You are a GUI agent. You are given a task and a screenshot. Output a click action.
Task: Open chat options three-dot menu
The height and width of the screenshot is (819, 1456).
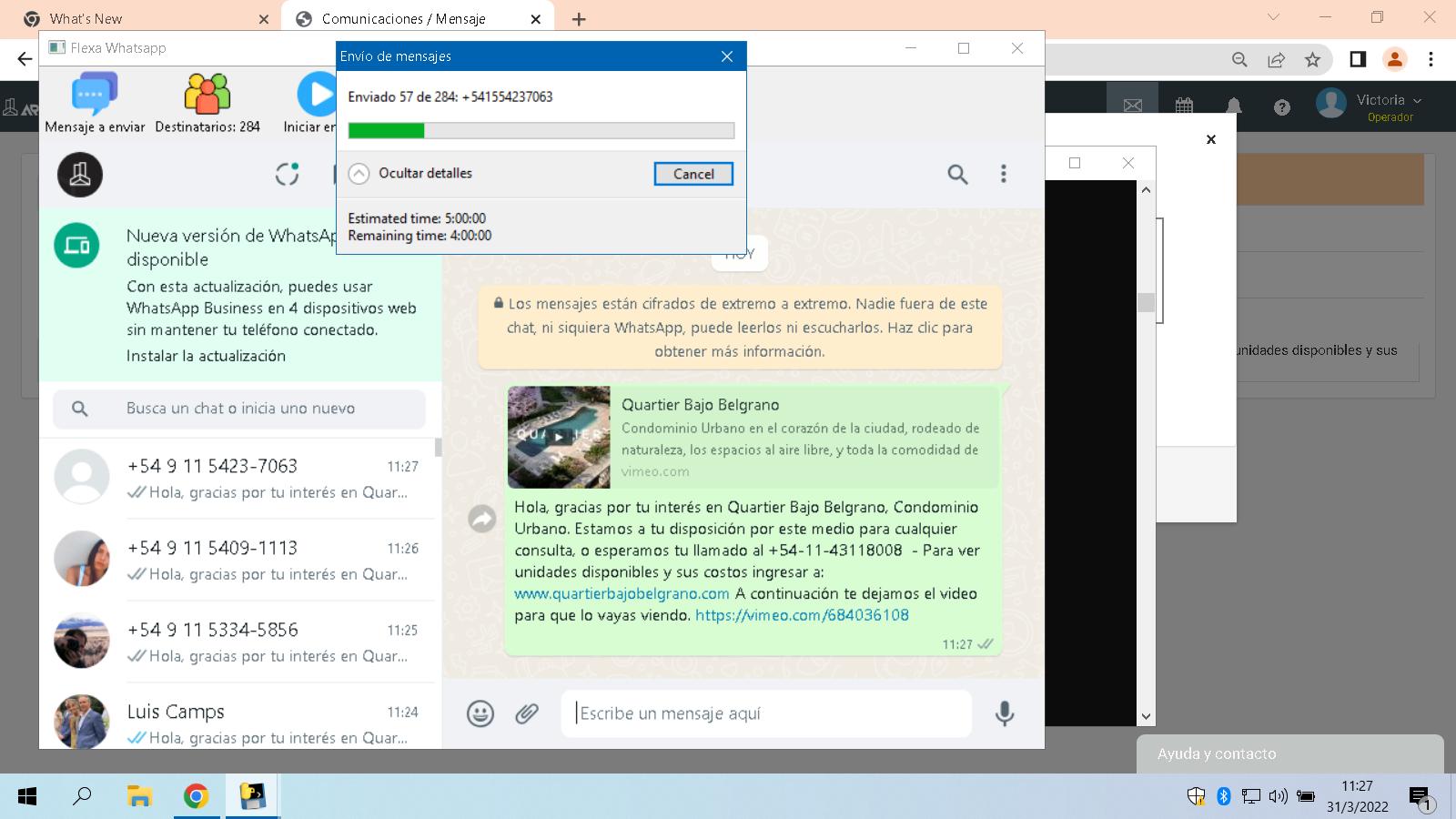click(x=1004, y=174)
